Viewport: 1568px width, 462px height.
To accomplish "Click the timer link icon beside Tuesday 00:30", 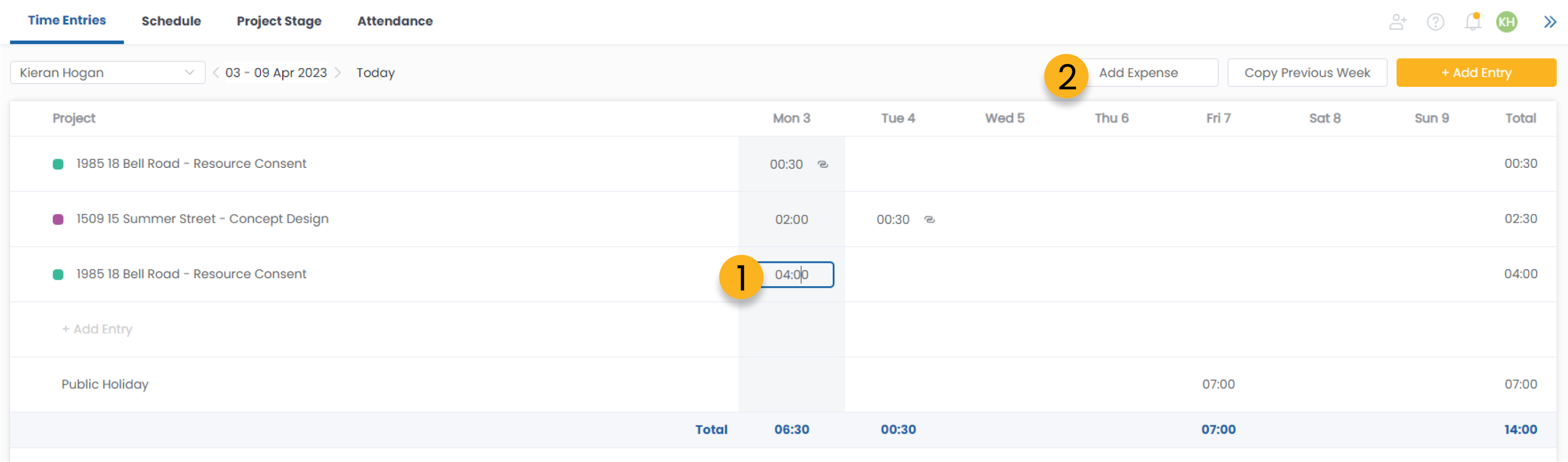I will (x=929, y=220).
